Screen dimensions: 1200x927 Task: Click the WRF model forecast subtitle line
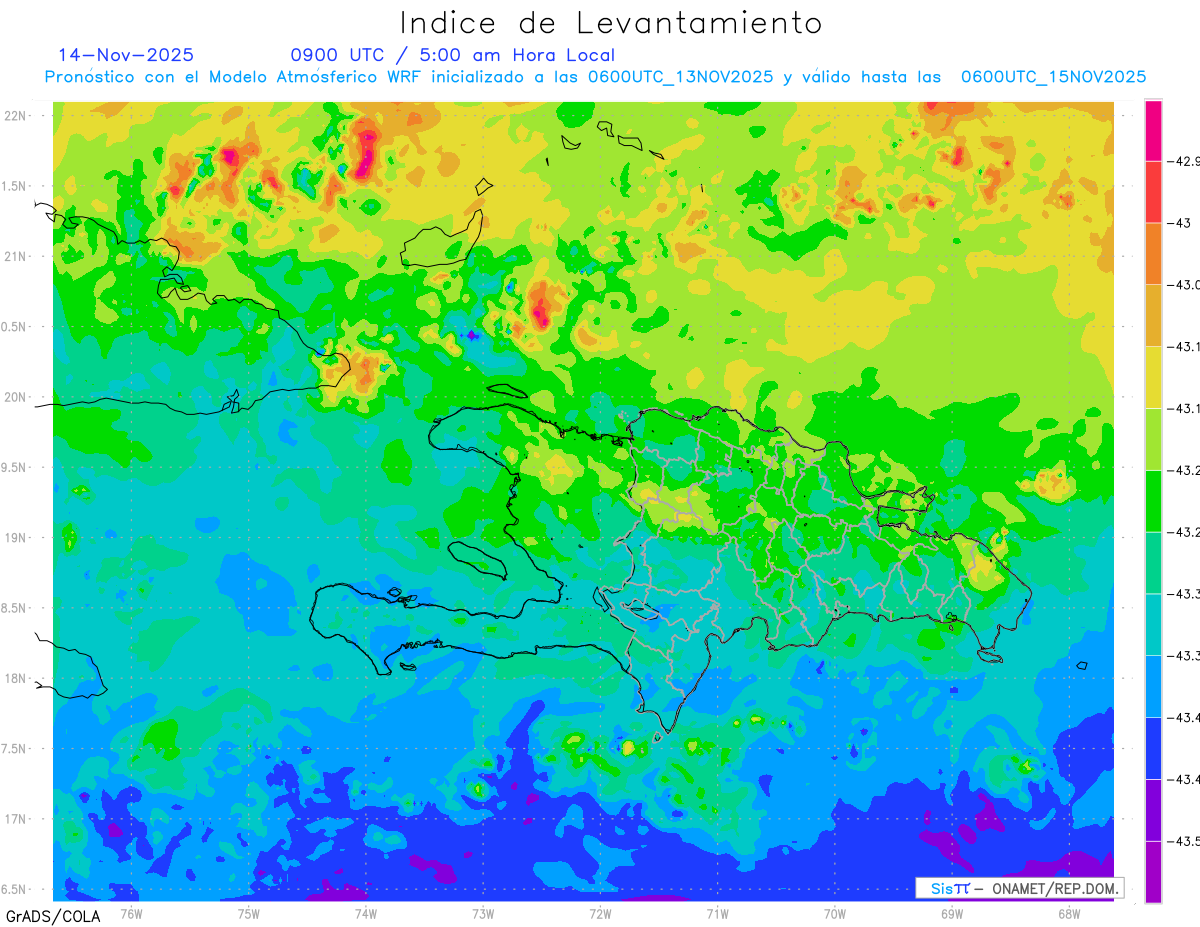pyautogui.click(x=595, y=77)
